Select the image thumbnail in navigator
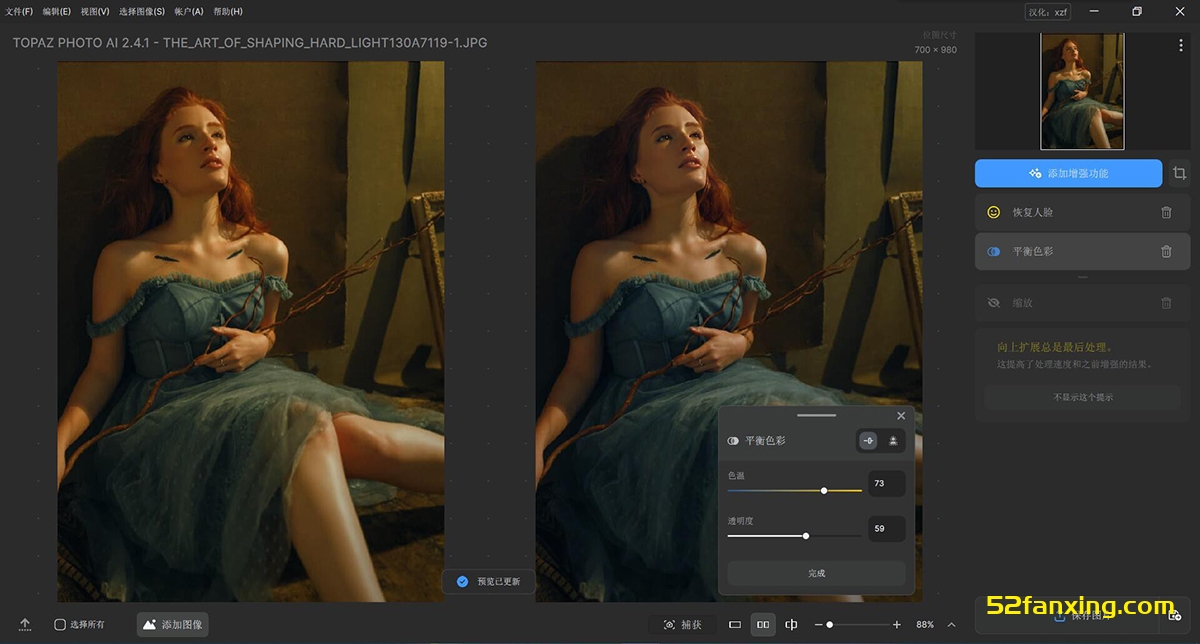This screenshot has width=1200, height=644. pyautogui.click(x=1082, y=91)
